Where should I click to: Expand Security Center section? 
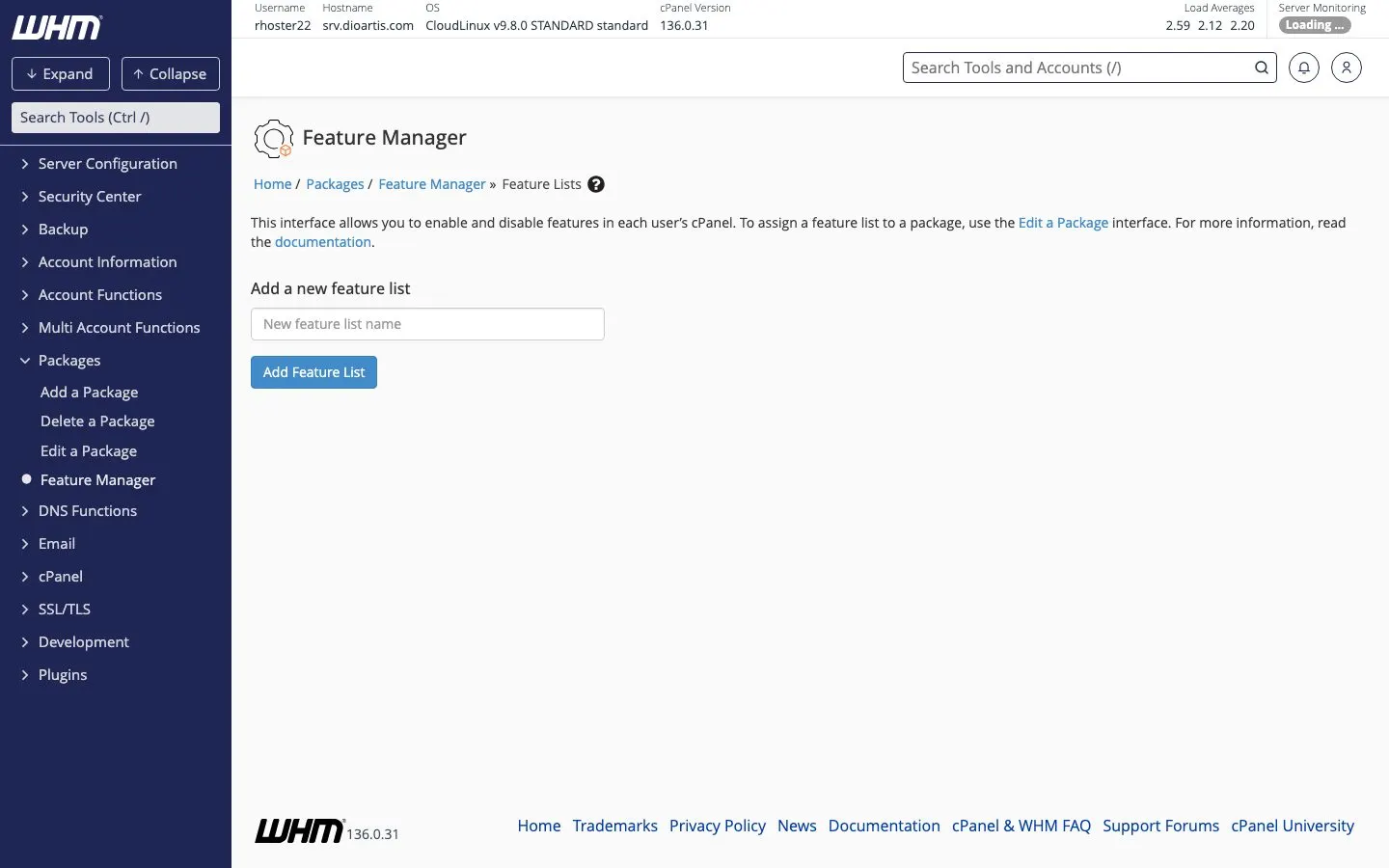click(x=89, y=197)
